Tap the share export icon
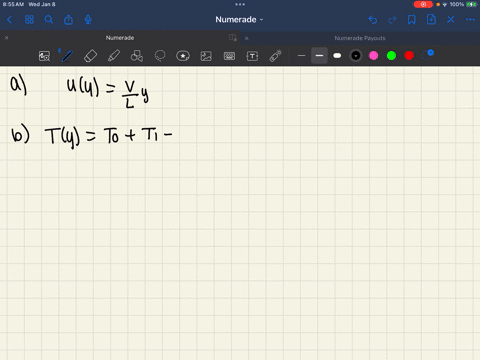 click(x=68, y=20)
